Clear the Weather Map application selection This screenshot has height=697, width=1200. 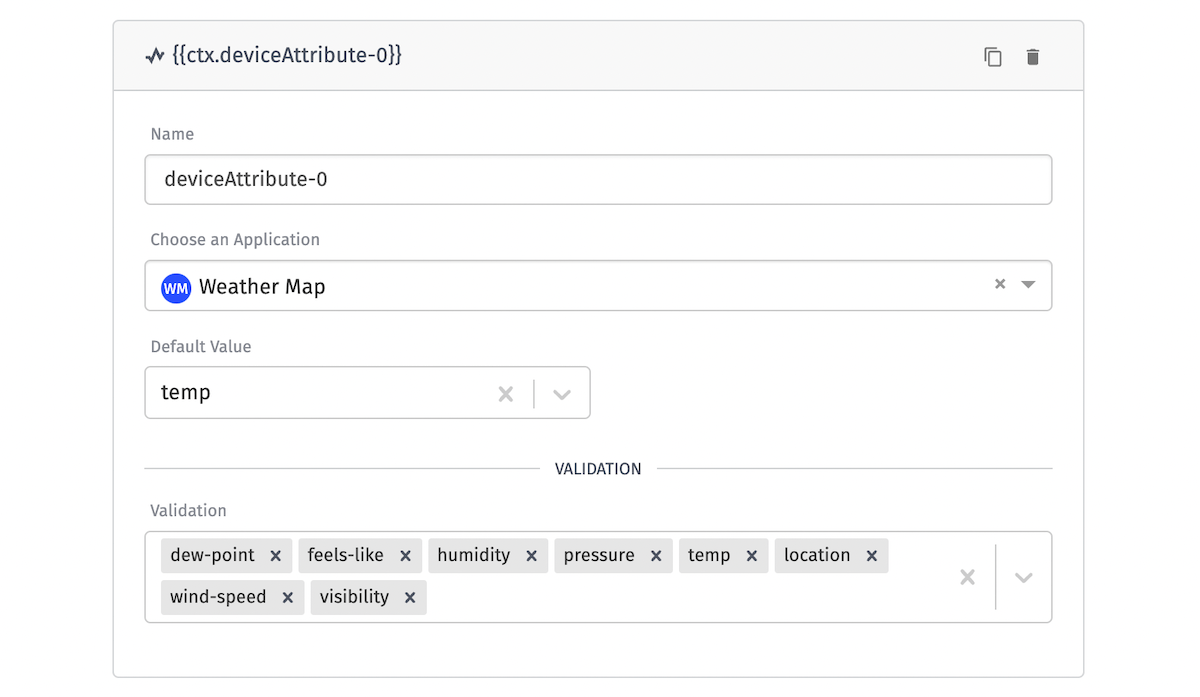click(1000, 285)
